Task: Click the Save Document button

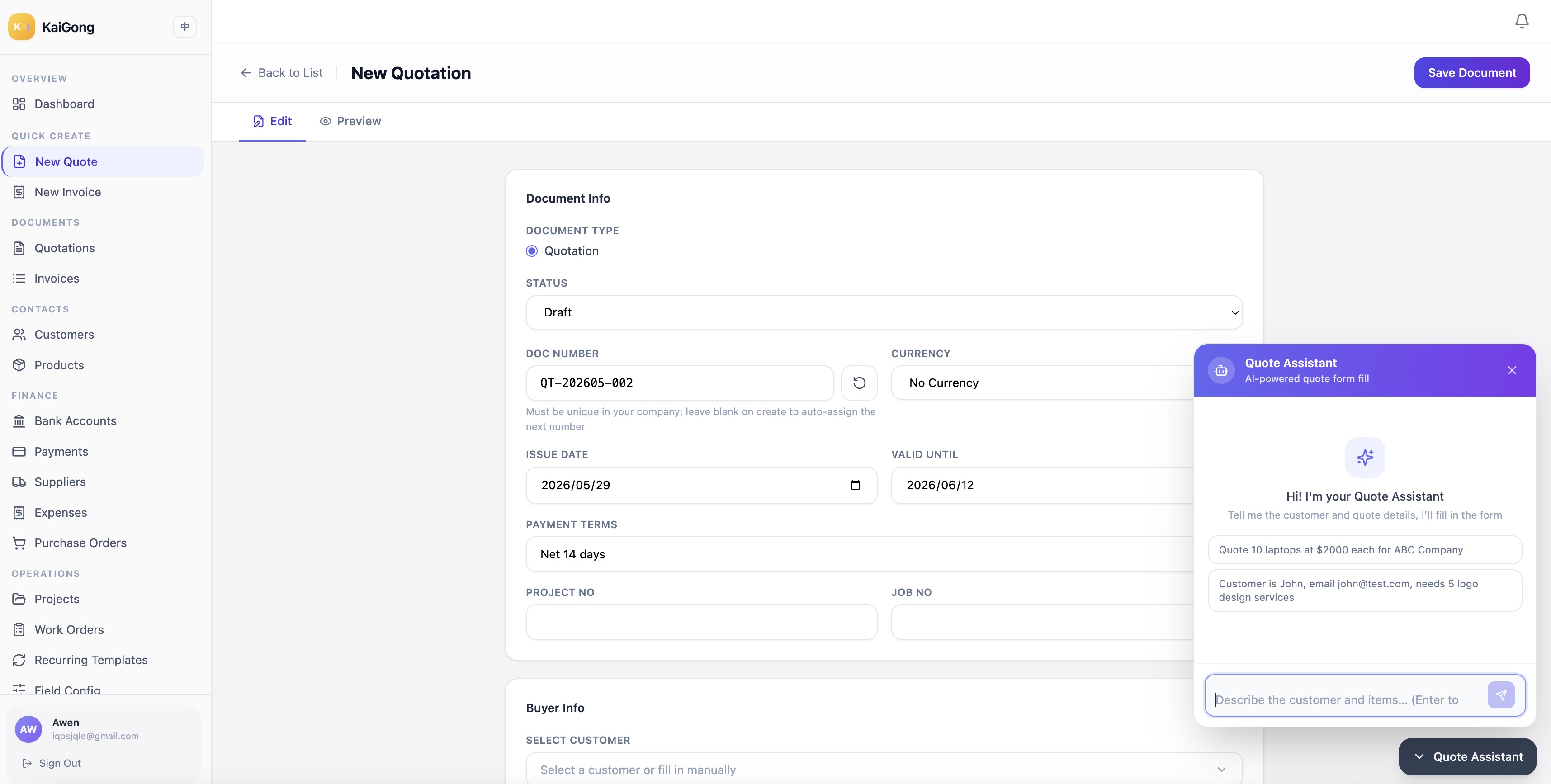Action: [x=1471, y=73]
